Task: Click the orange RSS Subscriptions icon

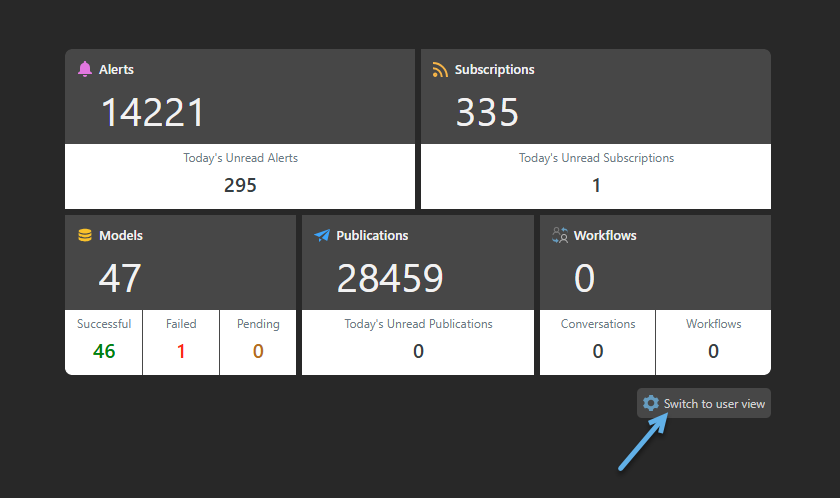Action: coord(440,69)
